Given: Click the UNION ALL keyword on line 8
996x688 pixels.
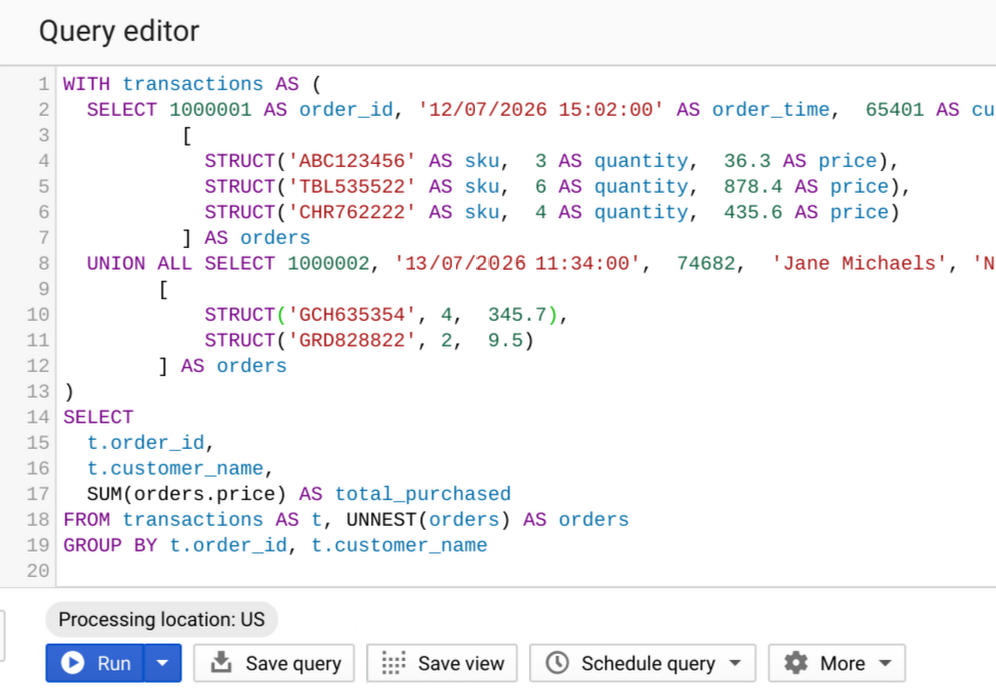Looking at the screenshot, I should pyautogui.click(x=139, y=263).
